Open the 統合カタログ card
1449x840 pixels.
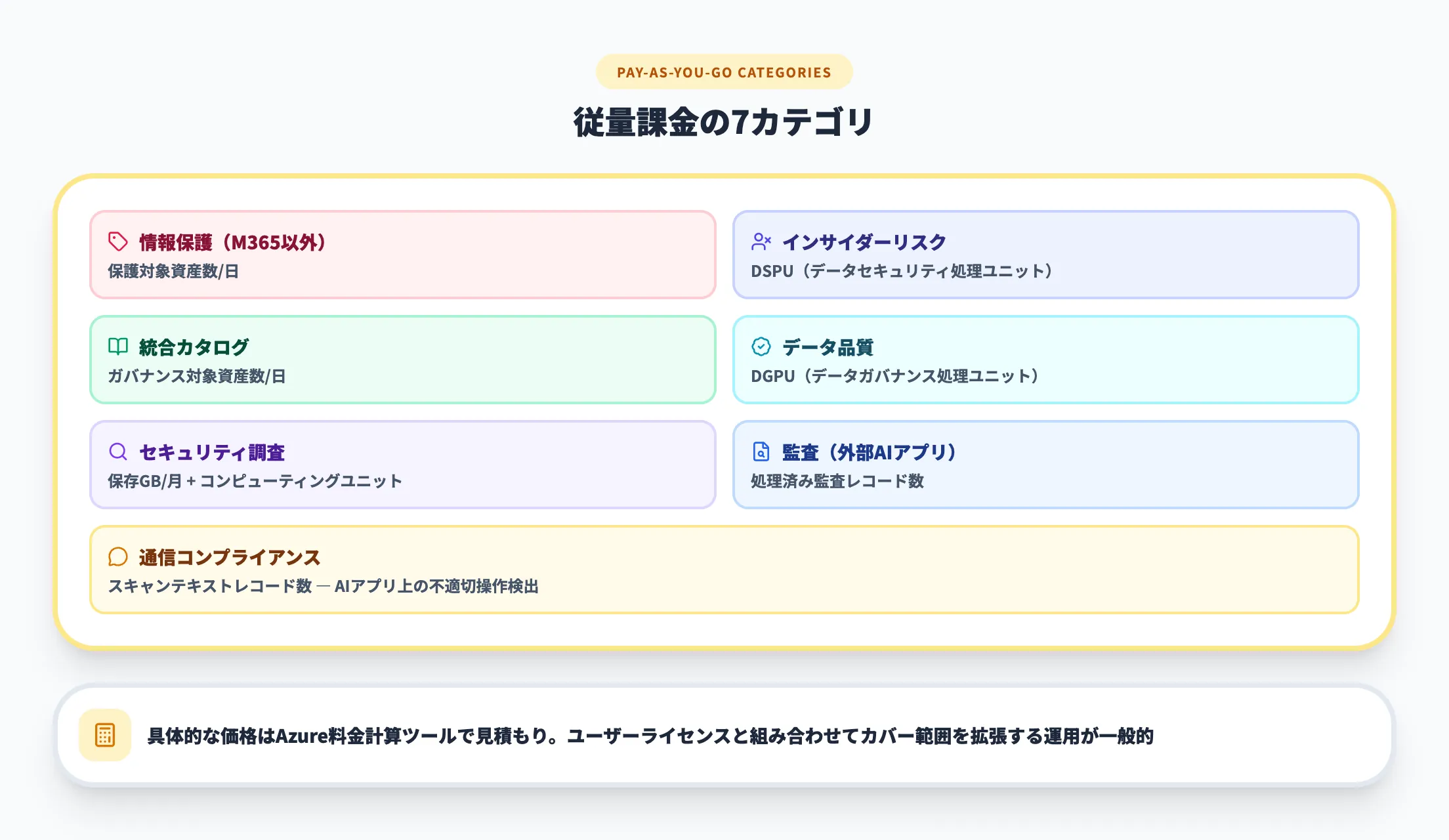(x=402, y=360)
